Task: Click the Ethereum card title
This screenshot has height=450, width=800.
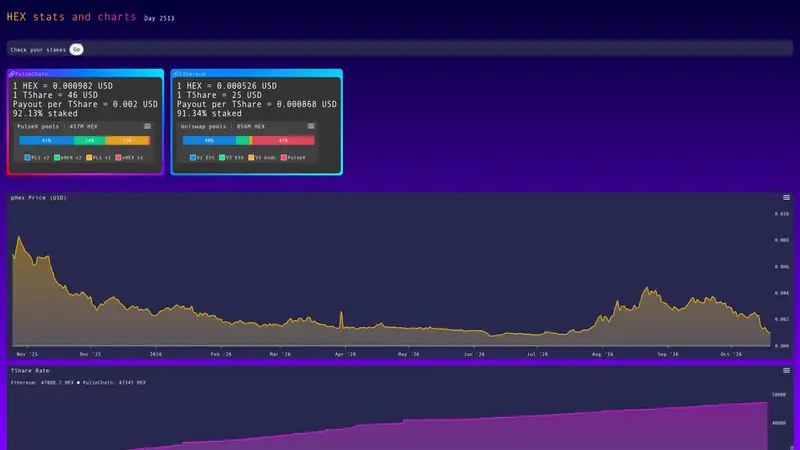Action: pyautogui.click(x=193, y=74)
